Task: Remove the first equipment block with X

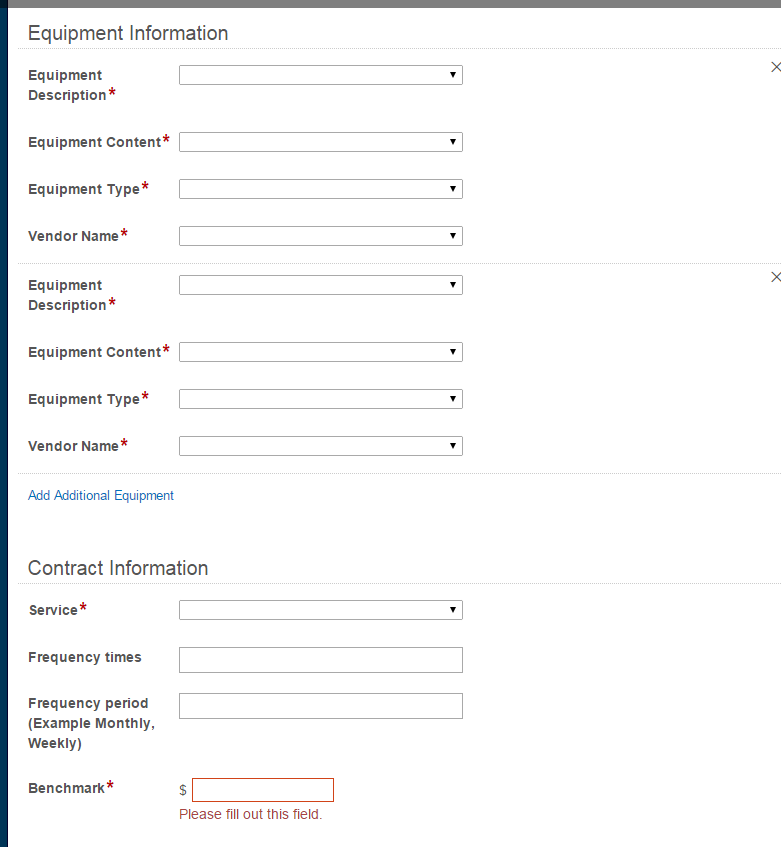Action: click(x=776, y=67)
